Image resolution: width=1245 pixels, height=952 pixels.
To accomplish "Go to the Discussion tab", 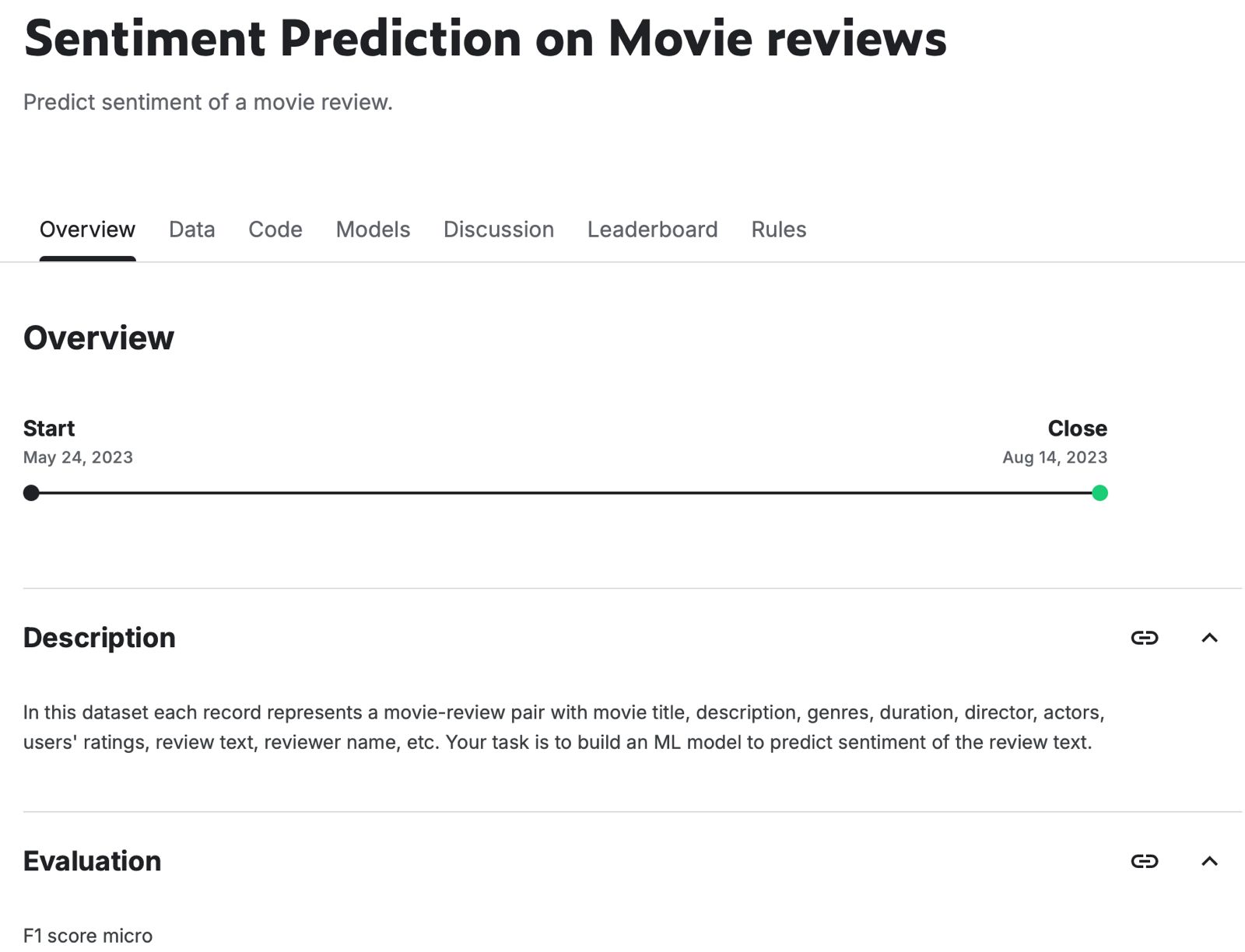I will 498,229.
